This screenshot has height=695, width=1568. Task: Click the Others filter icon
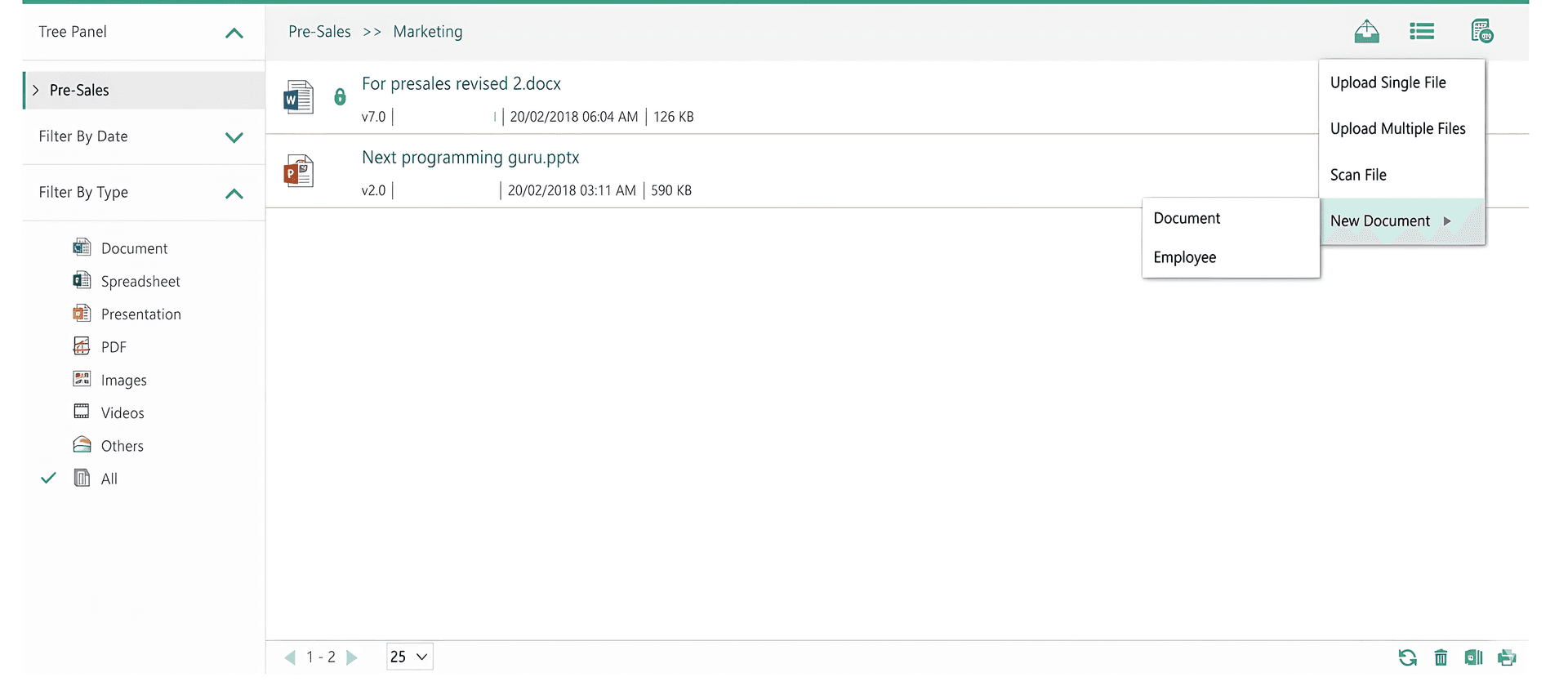(x=82, y=444)
